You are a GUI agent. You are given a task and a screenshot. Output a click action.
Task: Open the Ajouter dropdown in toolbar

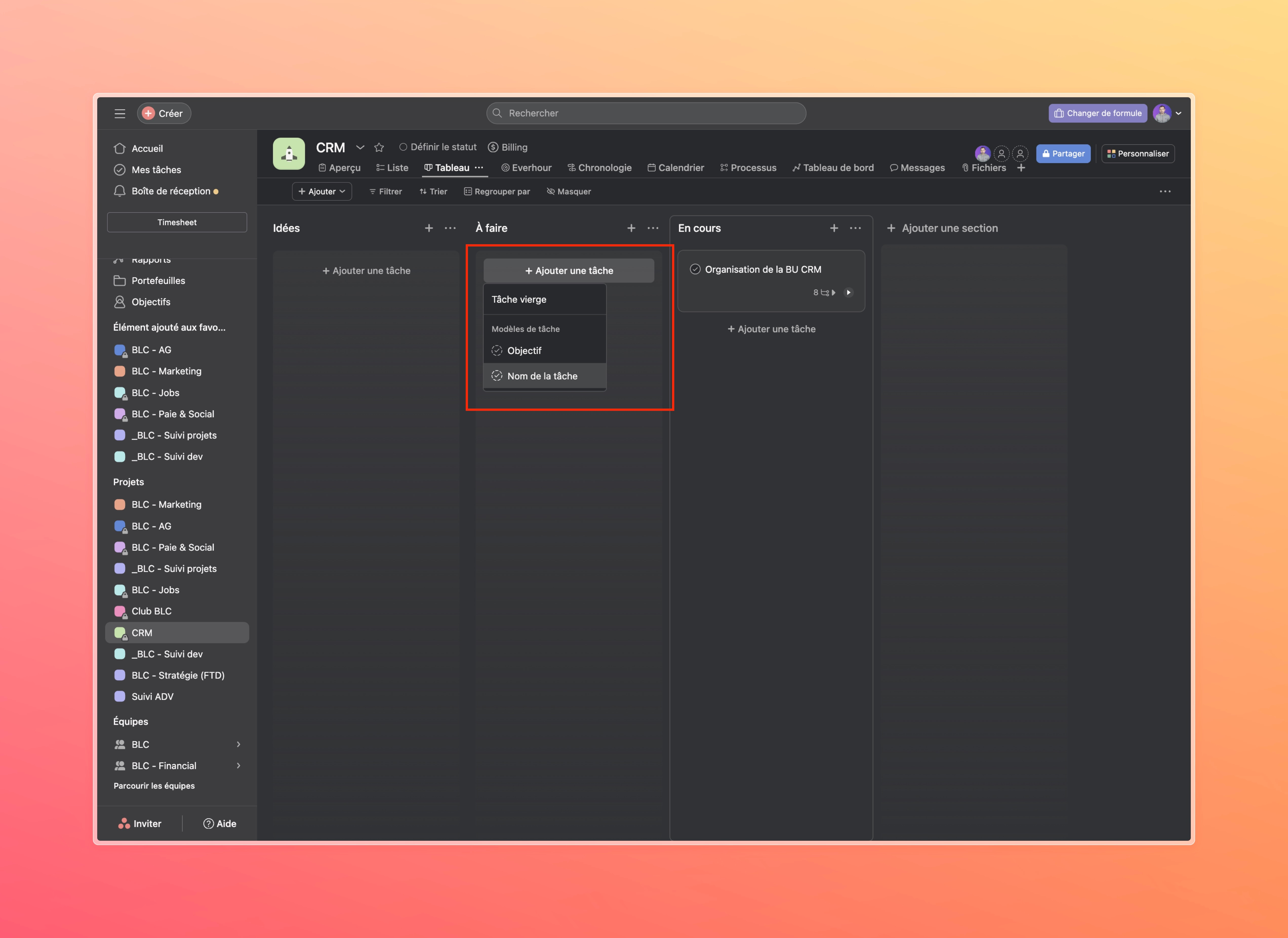322,191
